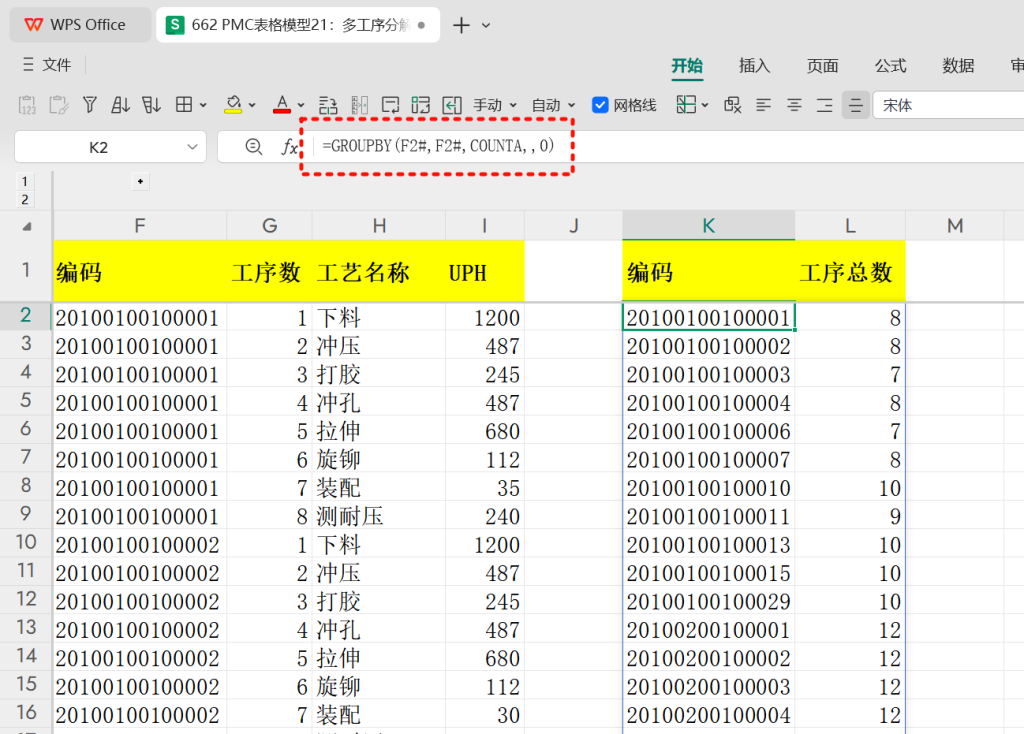Switch to the 页面 ribbon tab
Screen dimensions: 1024x734
[x=822, y=65]
